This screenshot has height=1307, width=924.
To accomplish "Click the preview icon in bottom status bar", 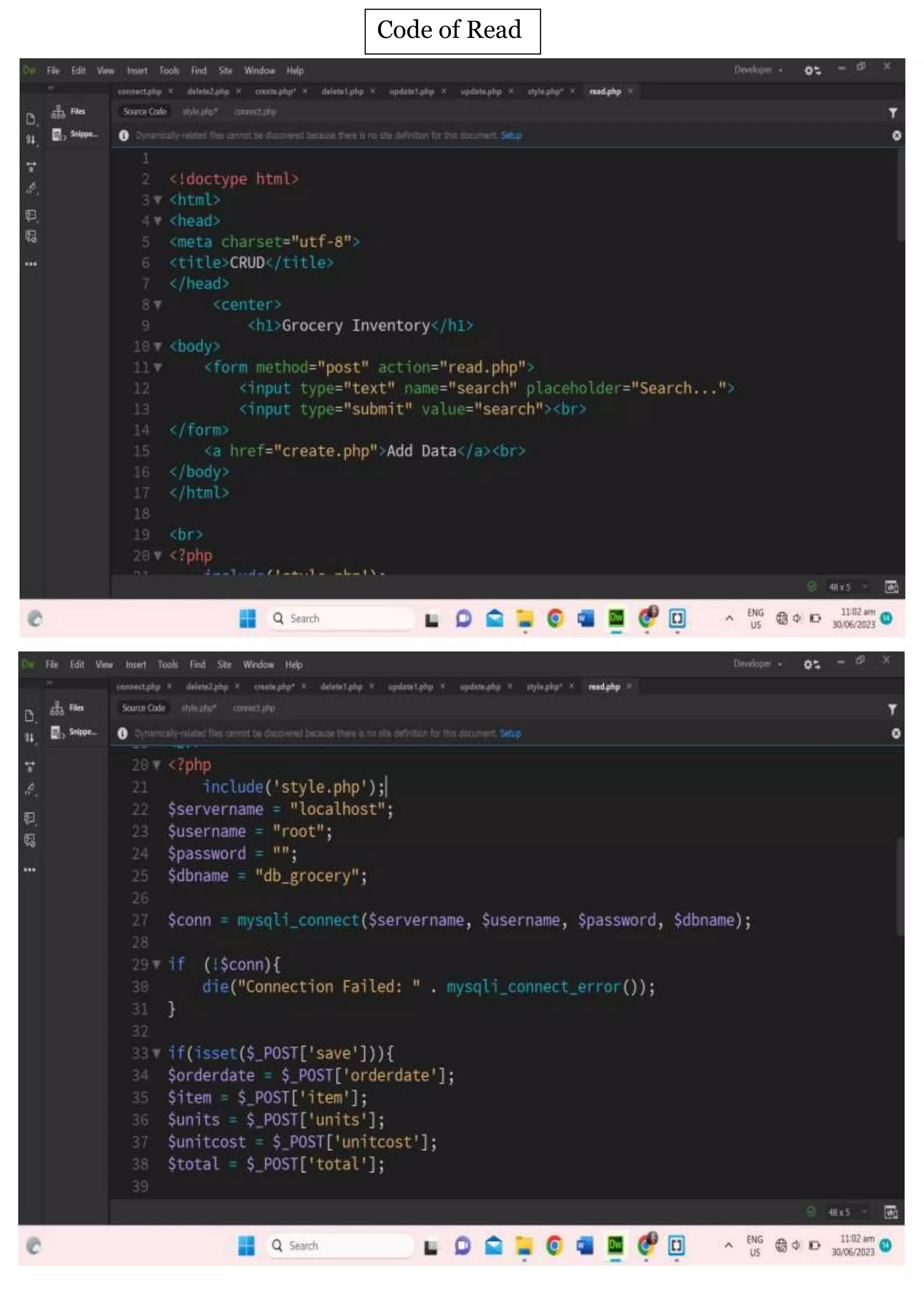I will (x=891, y=1212).
